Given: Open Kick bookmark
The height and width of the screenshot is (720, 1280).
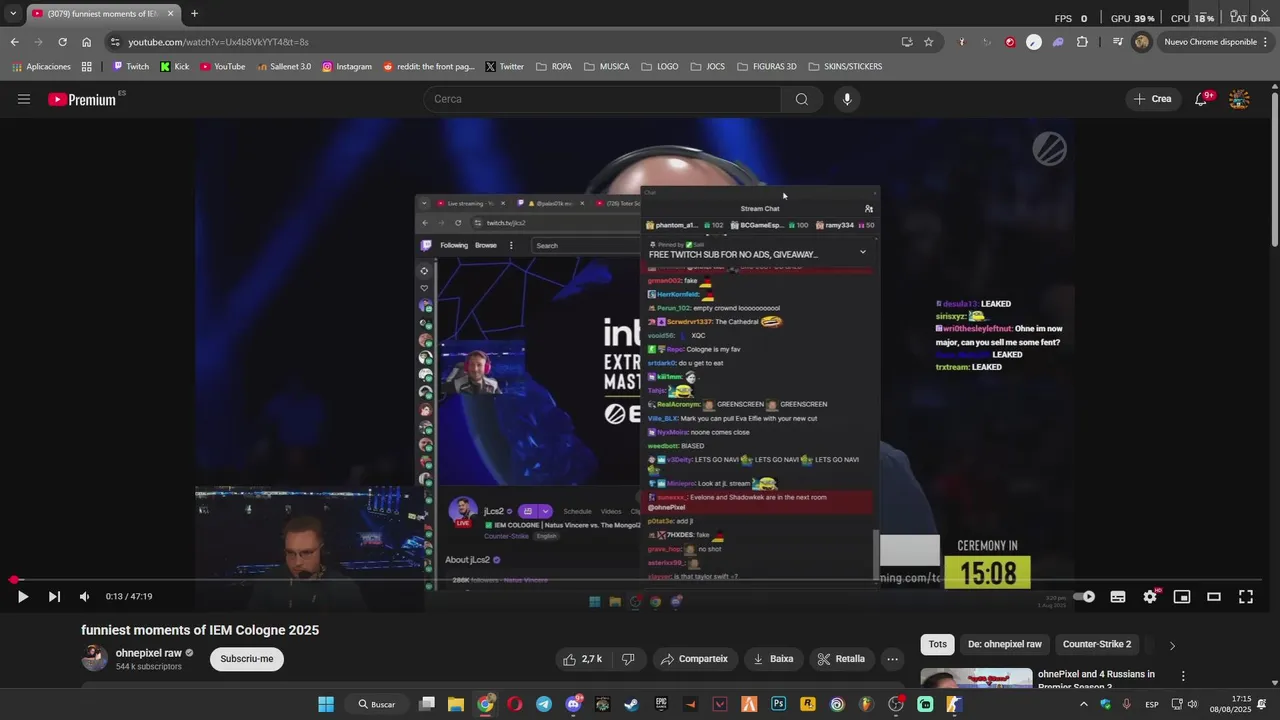Looking at the screenshot, I should pos(175,67).
